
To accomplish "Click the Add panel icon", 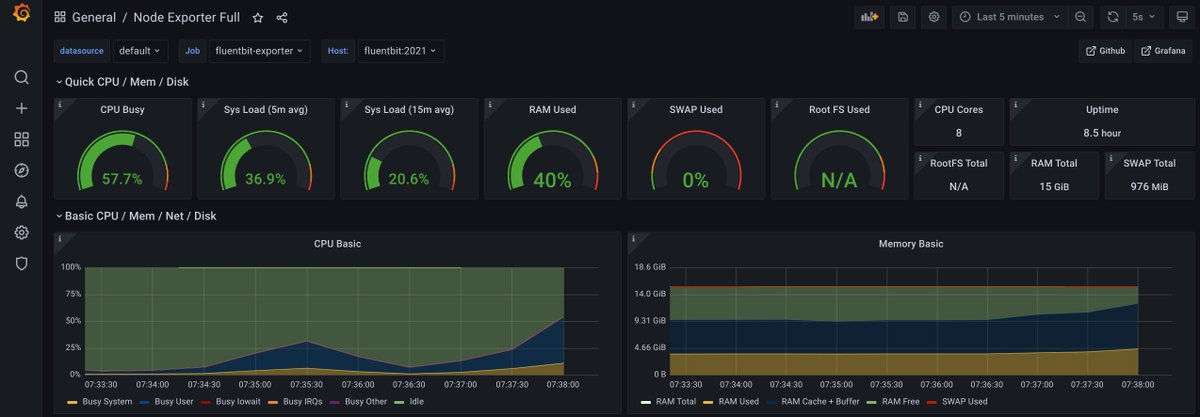I will [x=871, y=17].
